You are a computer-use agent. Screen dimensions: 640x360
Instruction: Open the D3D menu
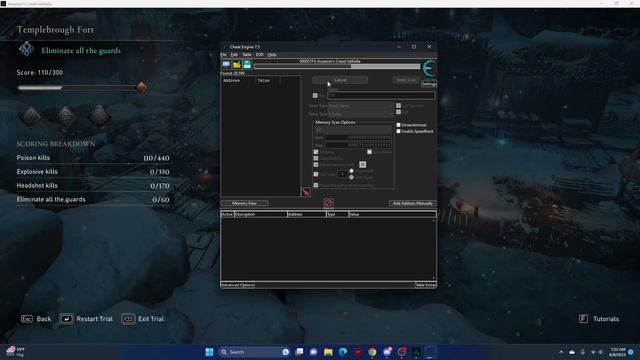point(260,55)
